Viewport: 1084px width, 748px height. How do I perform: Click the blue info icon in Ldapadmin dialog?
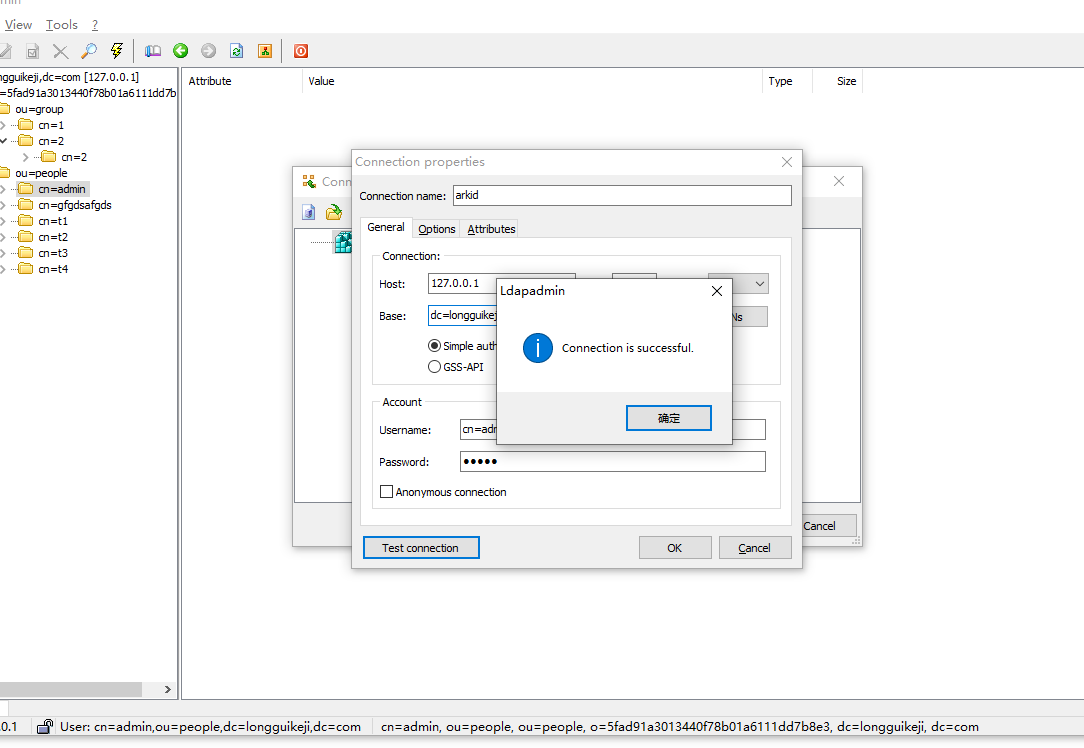point(538,348)
